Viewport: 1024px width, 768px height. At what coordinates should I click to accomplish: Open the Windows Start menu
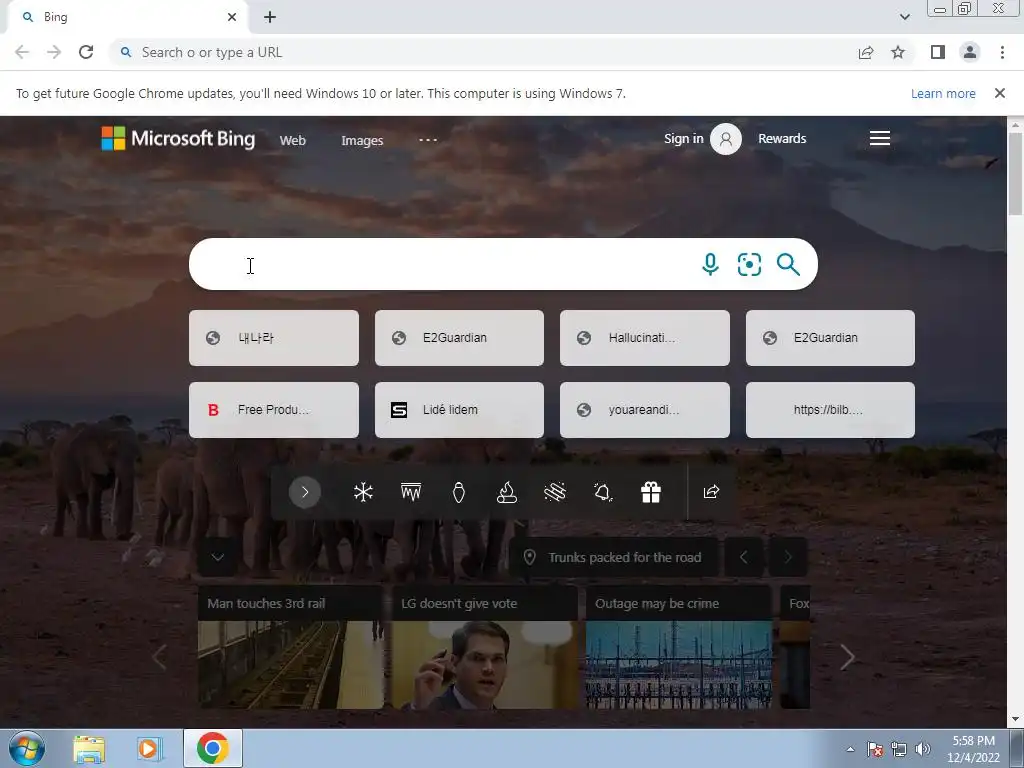(x=27, y=748)
